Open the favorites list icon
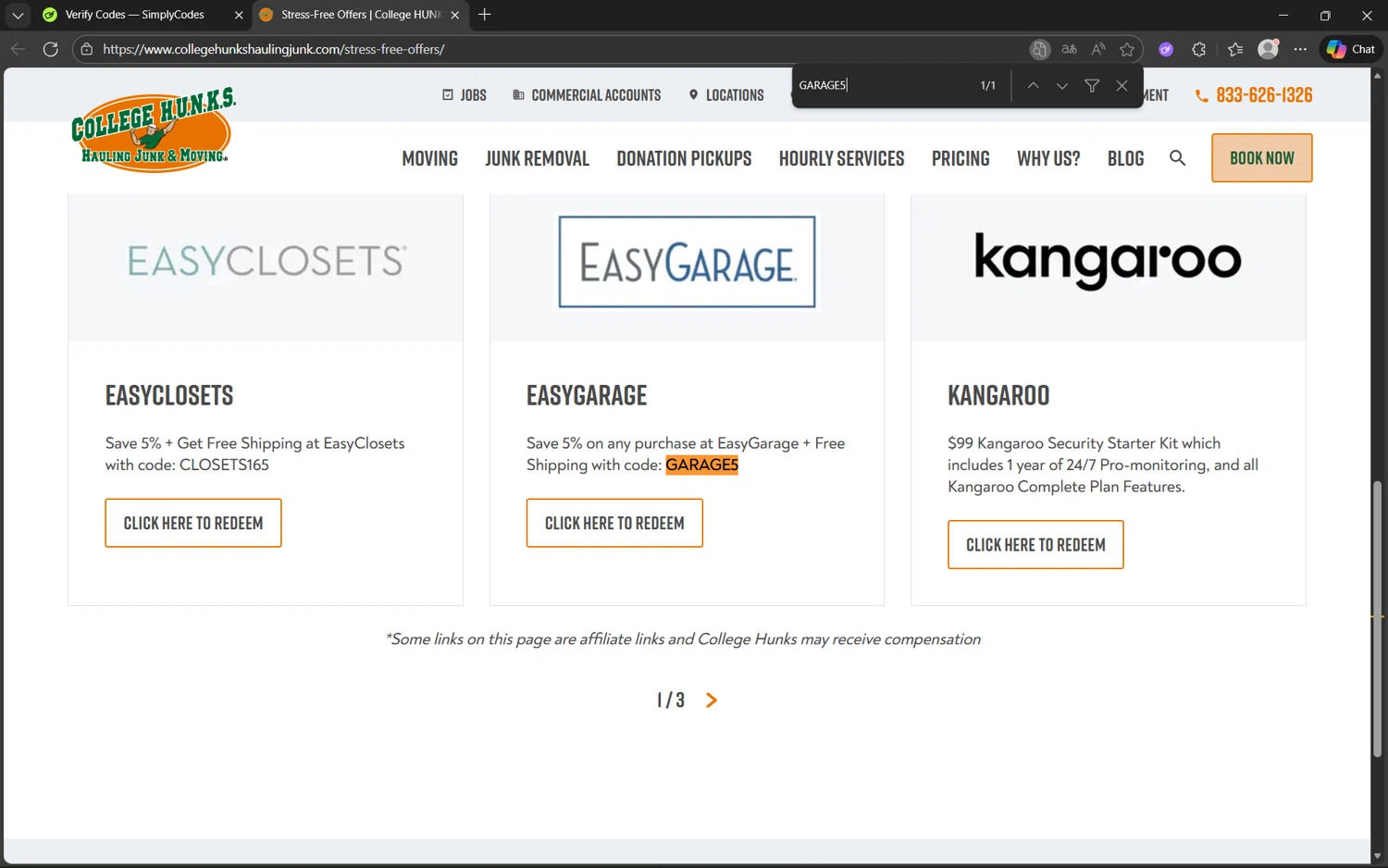Image resolution: width=1388 pixels, height=868 pixels. (1235, 49)
